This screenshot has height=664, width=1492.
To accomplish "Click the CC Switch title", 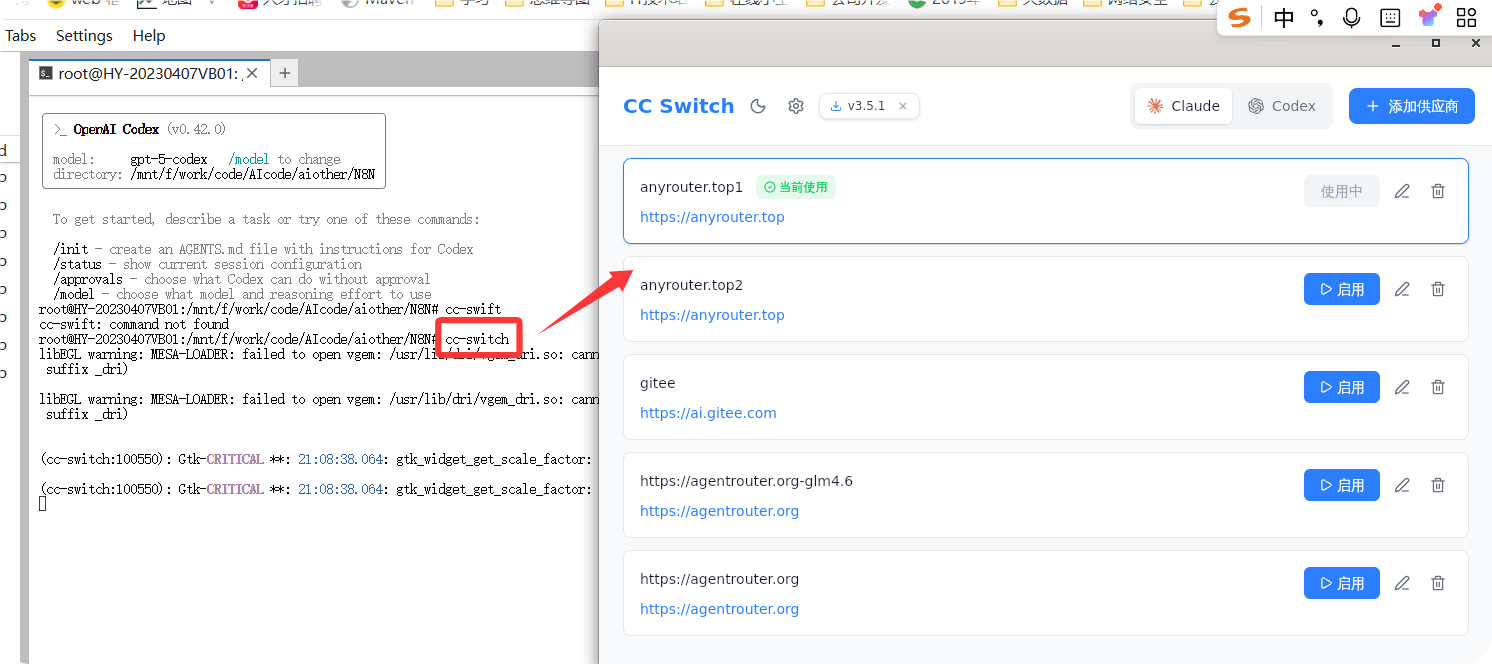I will point(678,106).
